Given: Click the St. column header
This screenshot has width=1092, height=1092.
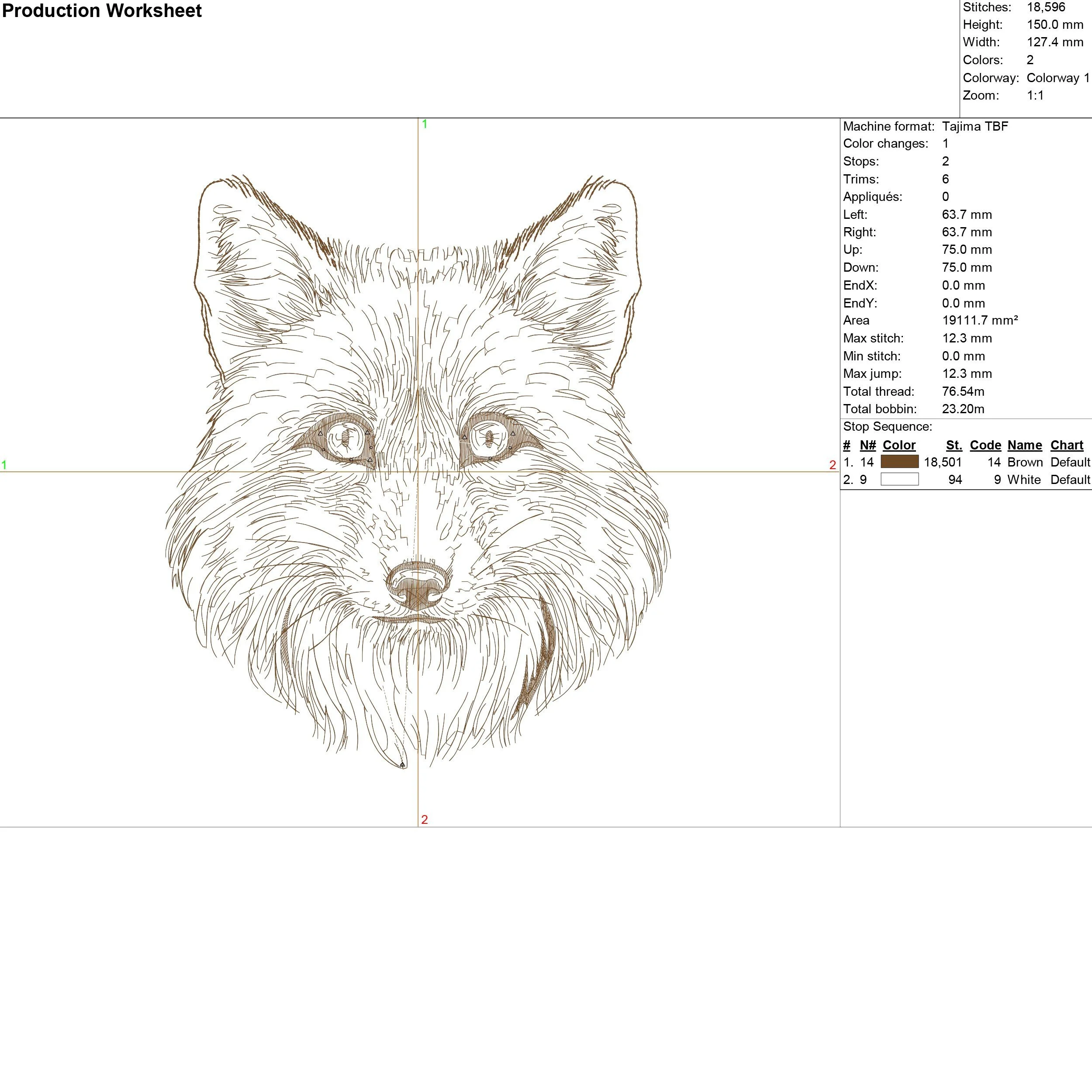Looking at the screenshot, I should click(954, 445).
